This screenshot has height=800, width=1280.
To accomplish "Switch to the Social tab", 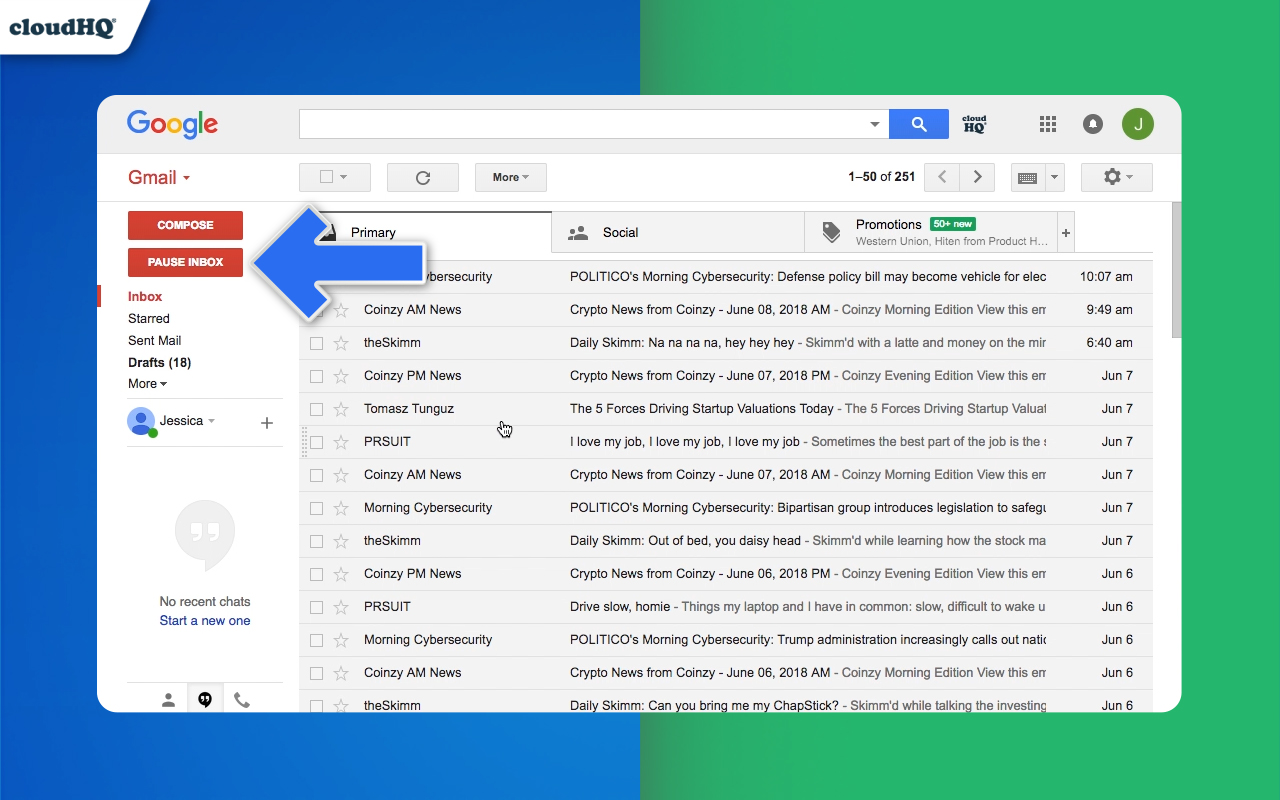I will 620,232.
